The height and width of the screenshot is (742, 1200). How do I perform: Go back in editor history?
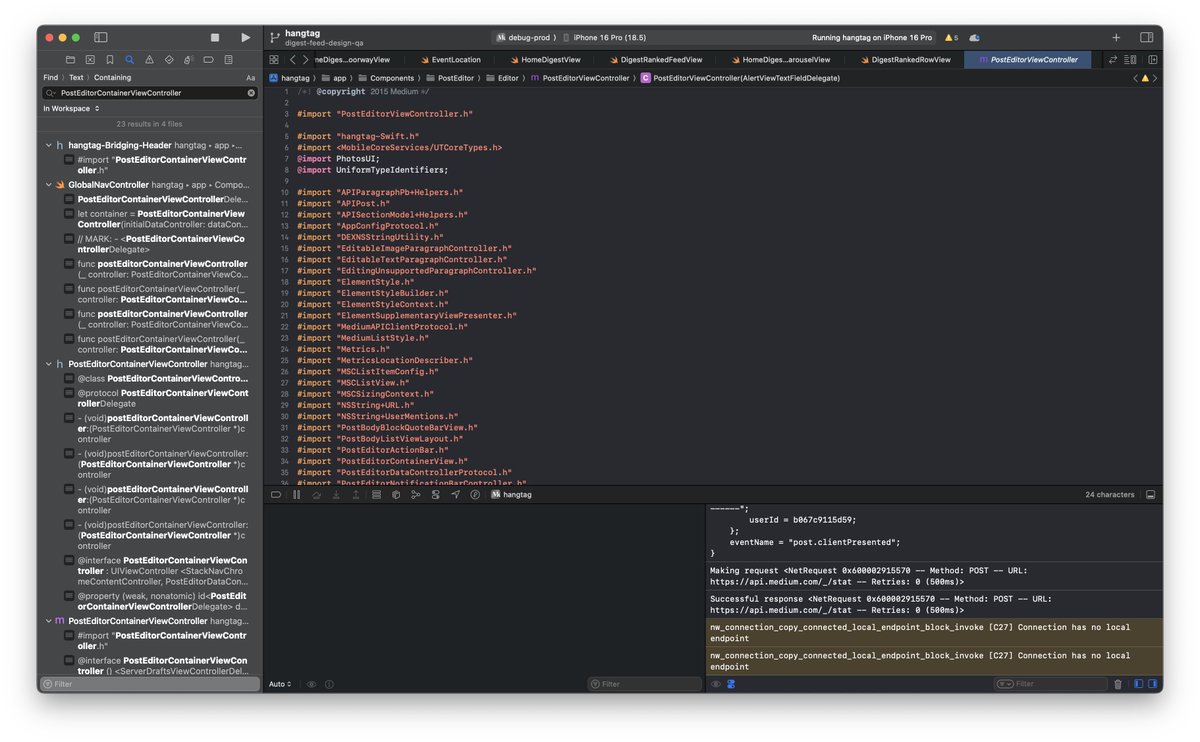(x=292, y=60)
